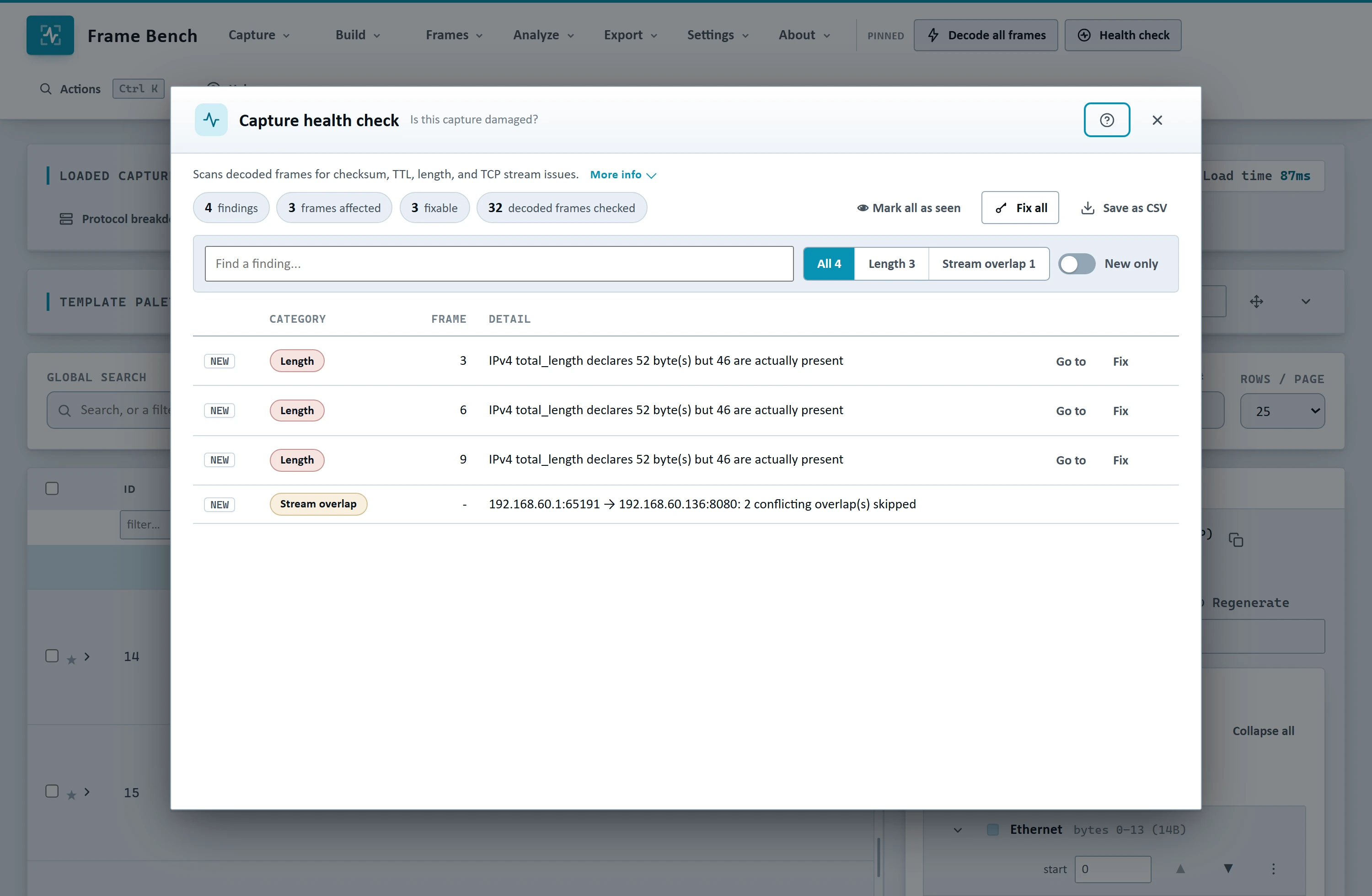Open the health check help icon
The image size is (1372, 896).
click(x=1106, y=120)
